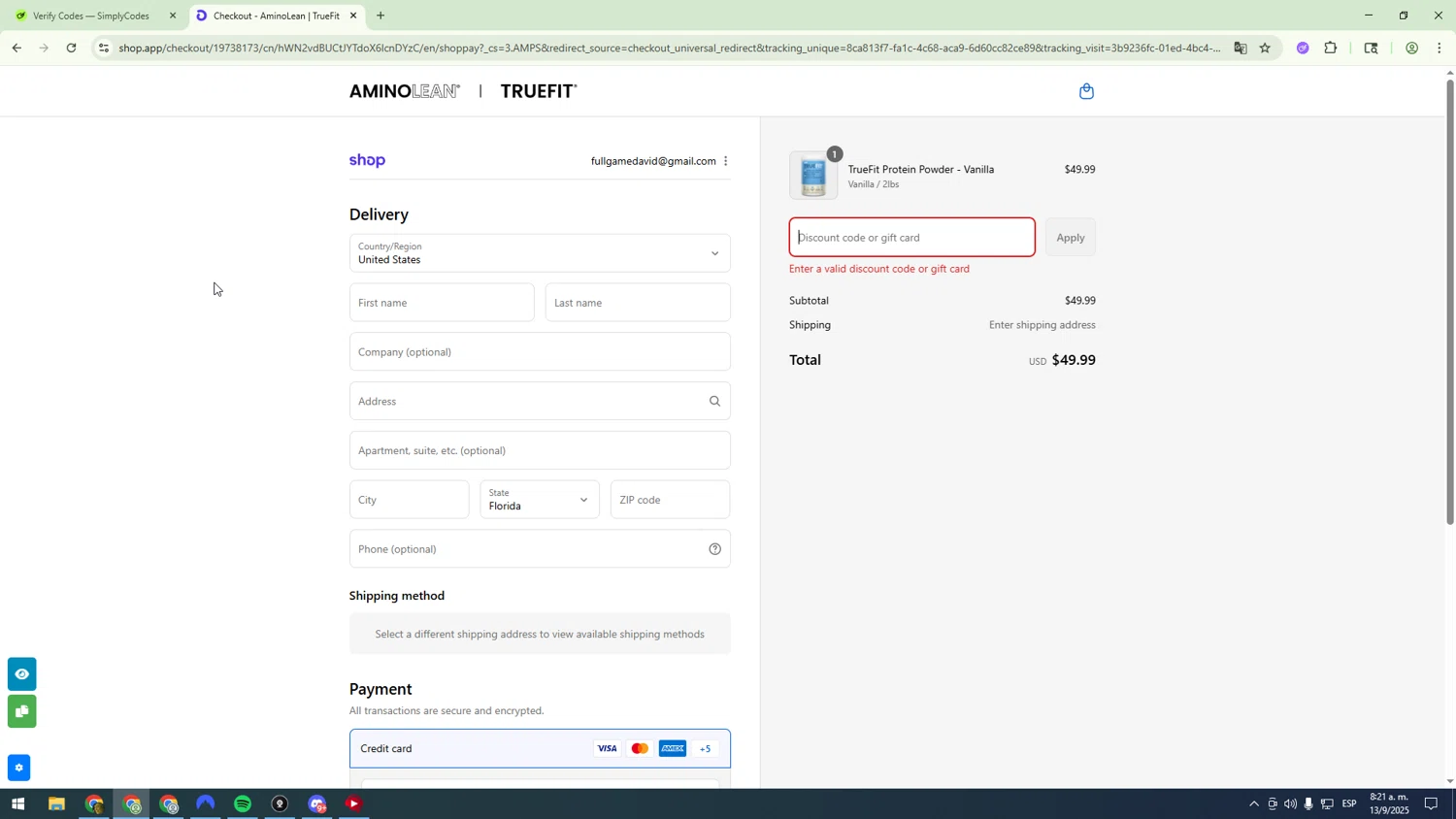Click the Shop logo

[367, 161]
